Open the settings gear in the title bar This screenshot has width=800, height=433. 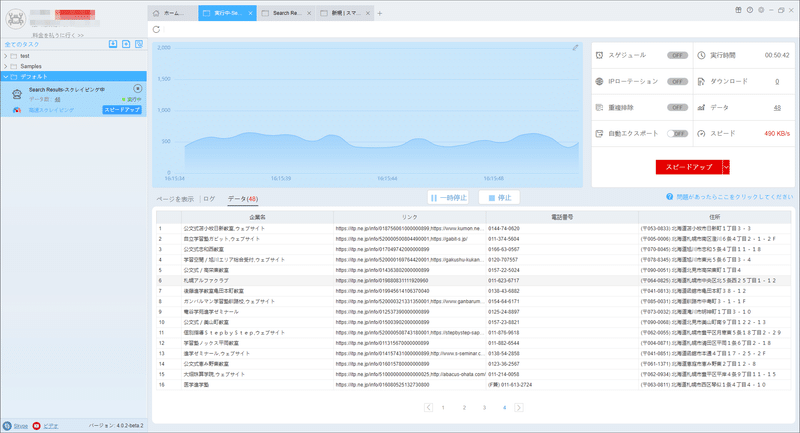coord(761,10)
